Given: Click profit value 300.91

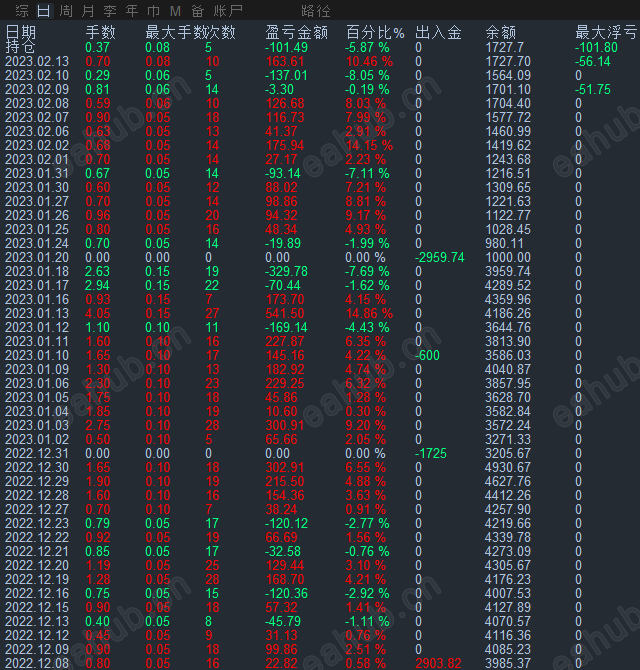Looking at the screenshot, I should click(x=285, y=425).
